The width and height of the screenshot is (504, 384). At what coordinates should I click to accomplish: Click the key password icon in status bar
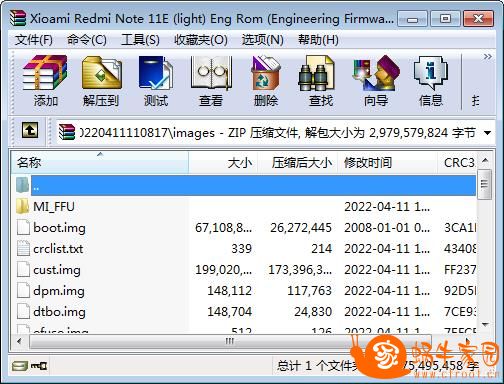click(39, 366)
